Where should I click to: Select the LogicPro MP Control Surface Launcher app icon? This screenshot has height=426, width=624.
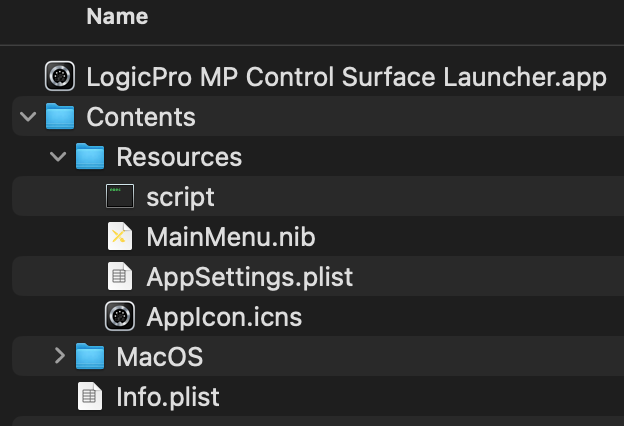(x=60, y=76)
